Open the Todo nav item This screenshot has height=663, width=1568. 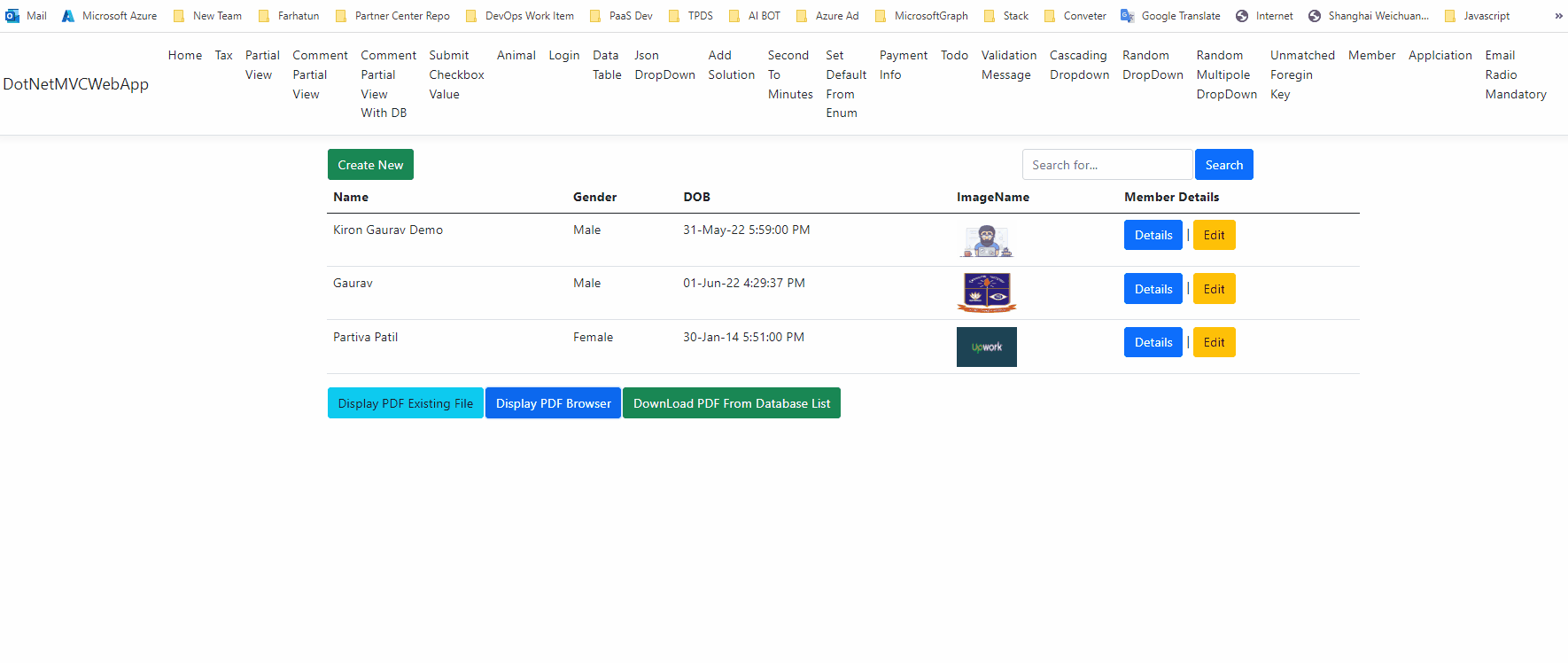pos(954,55)
